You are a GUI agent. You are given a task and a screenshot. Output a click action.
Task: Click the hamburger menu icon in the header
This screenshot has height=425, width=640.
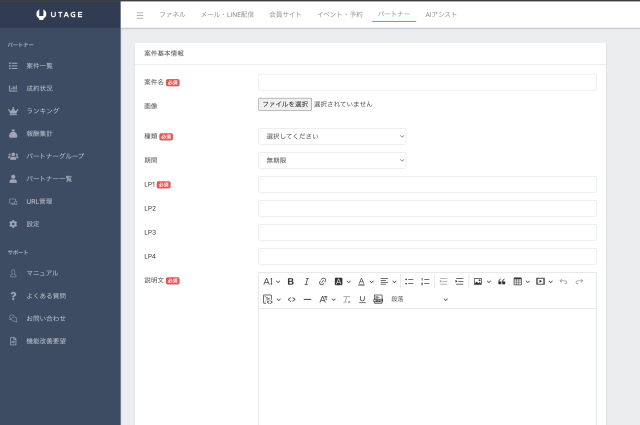[139, 15]
